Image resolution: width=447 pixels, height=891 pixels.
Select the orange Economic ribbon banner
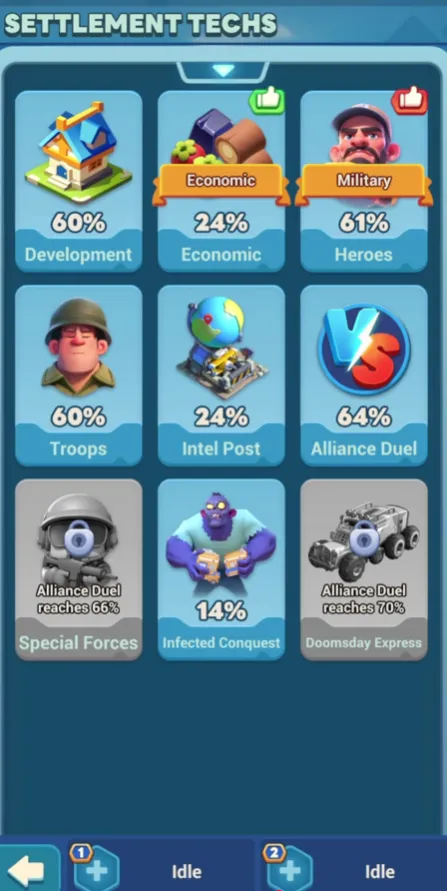click(222, 184)
